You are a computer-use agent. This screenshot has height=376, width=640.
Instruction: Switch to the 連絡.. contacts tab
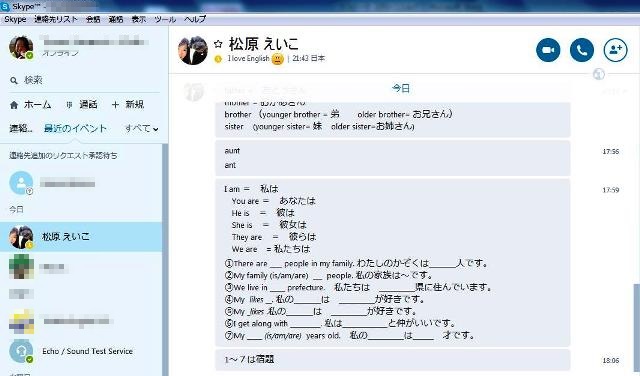(x=21, y=129)
